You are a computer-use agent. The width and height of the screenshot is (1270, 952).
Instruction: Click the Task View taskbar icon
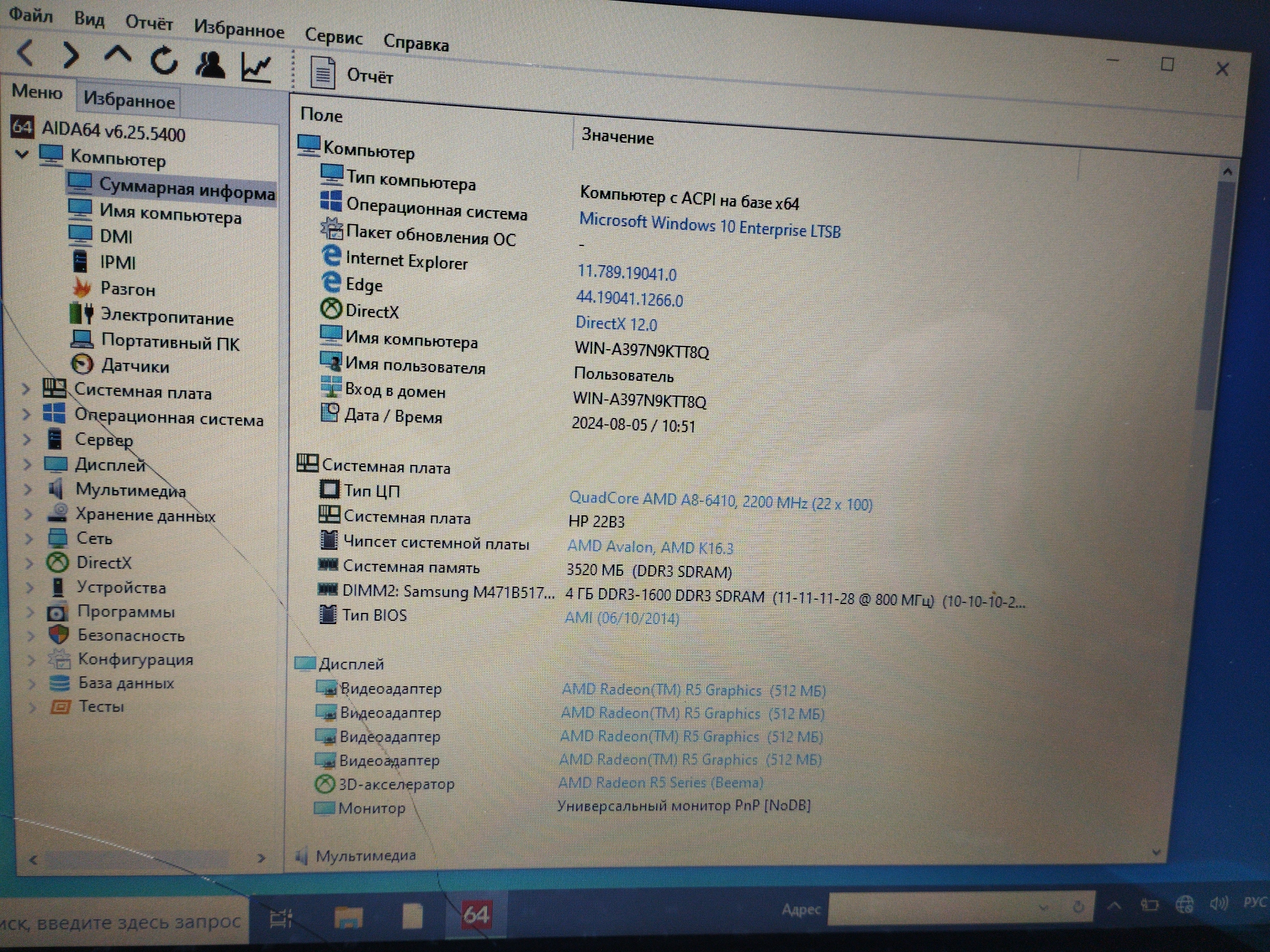(x=282, y=918)
